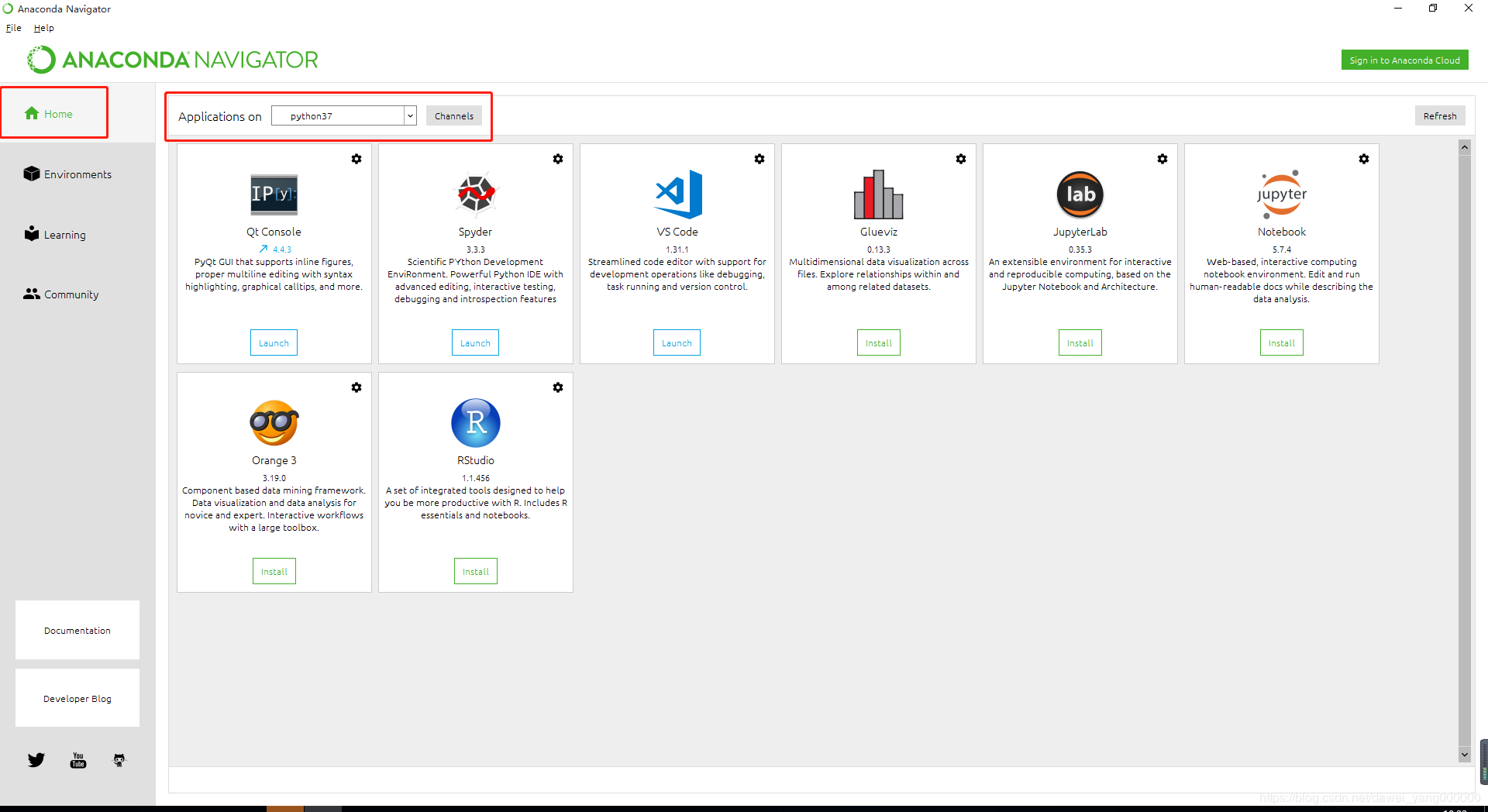
Task: Open the Documentation link
Action: (x=77, y=630)
